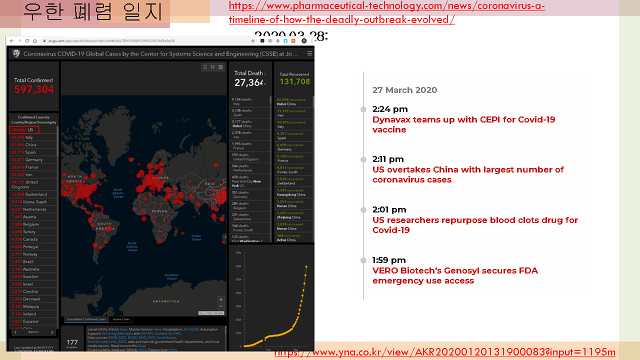
Task: Click the 27 March 2020 date heading
Action: (404, 90)
